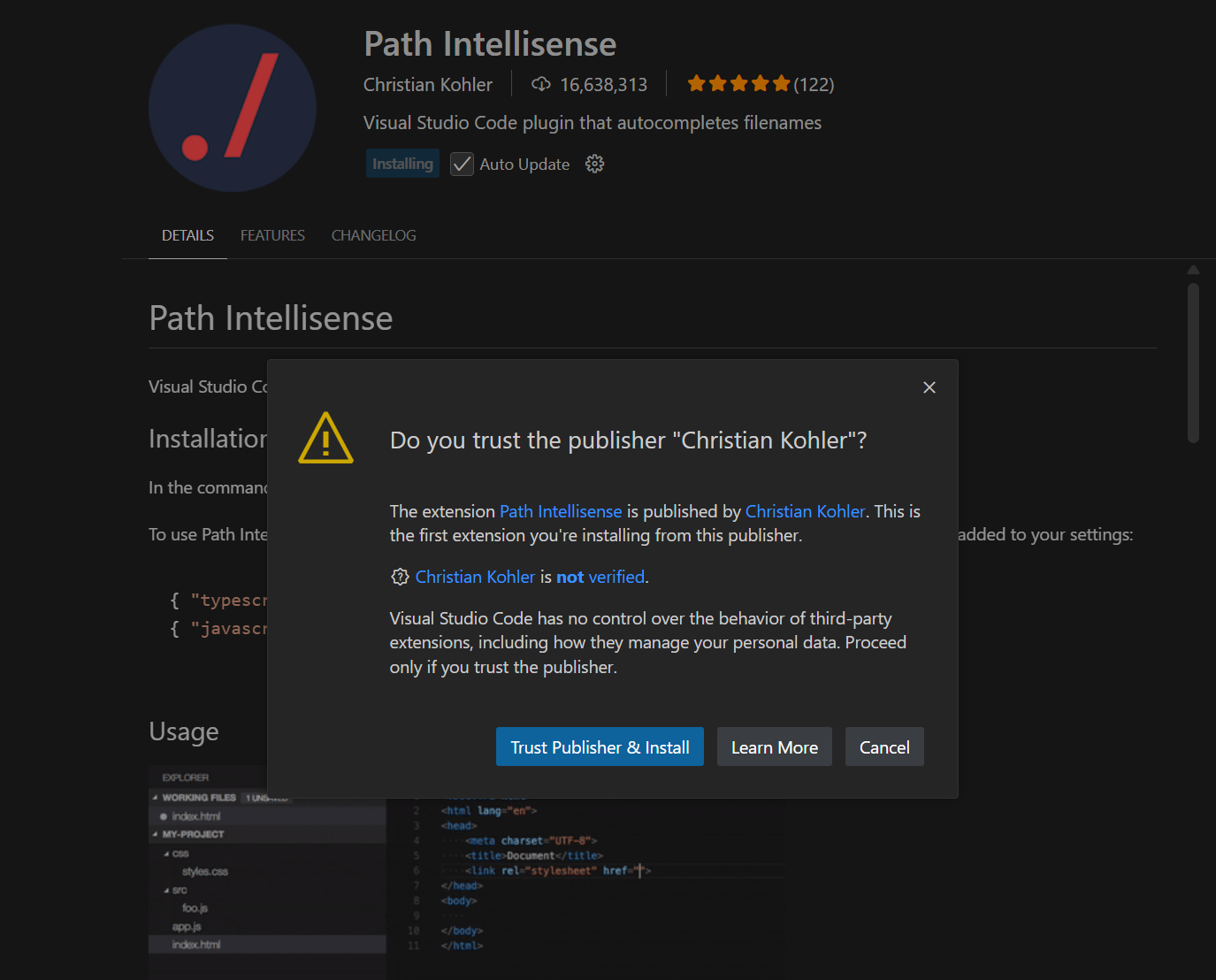Image resolution: width=1216 pixels, height=980 pixels.
Task: Open the Path Intellisense link in dialog
Action: tap(561, 511)
